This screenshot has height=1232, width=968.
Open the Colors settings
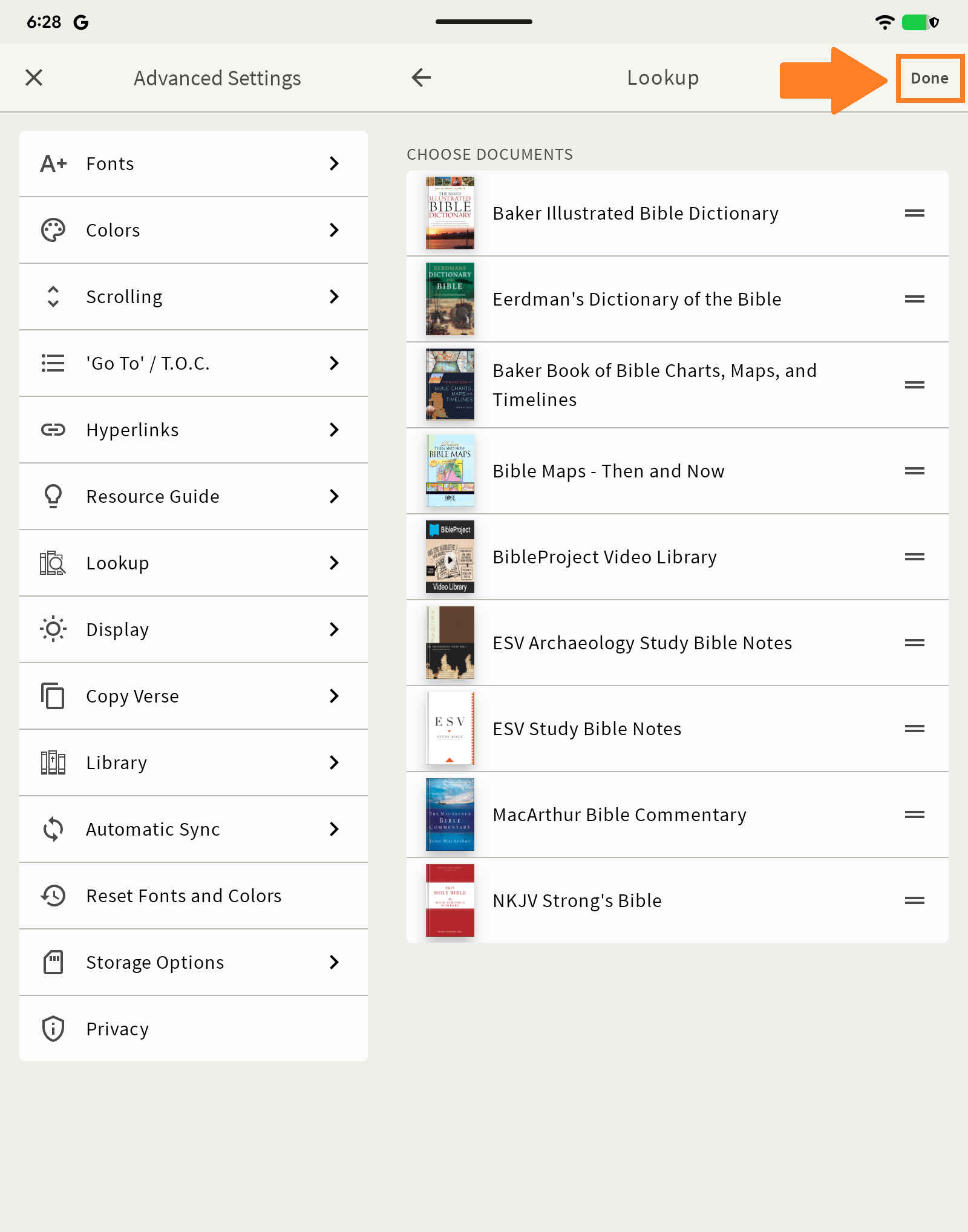coord(194,230)
